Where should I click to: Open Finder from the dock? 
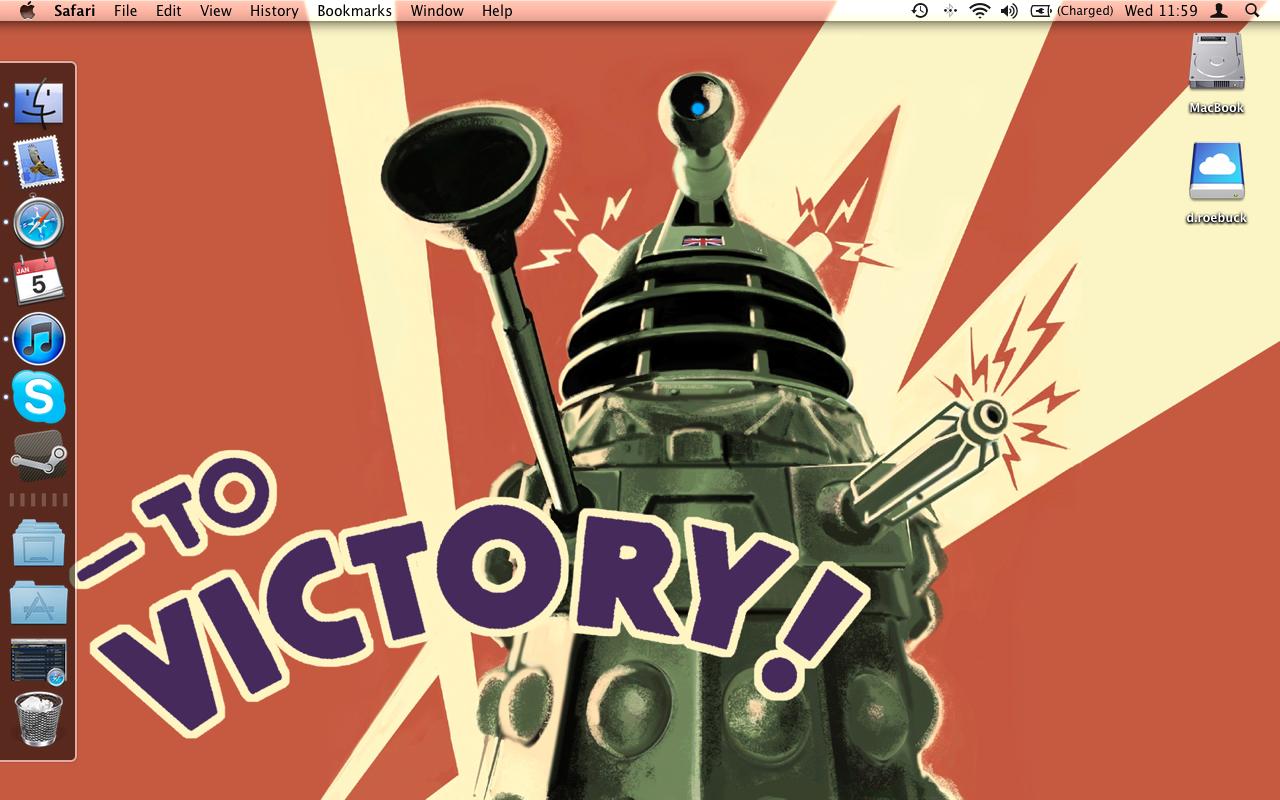(x=39, y=103)
